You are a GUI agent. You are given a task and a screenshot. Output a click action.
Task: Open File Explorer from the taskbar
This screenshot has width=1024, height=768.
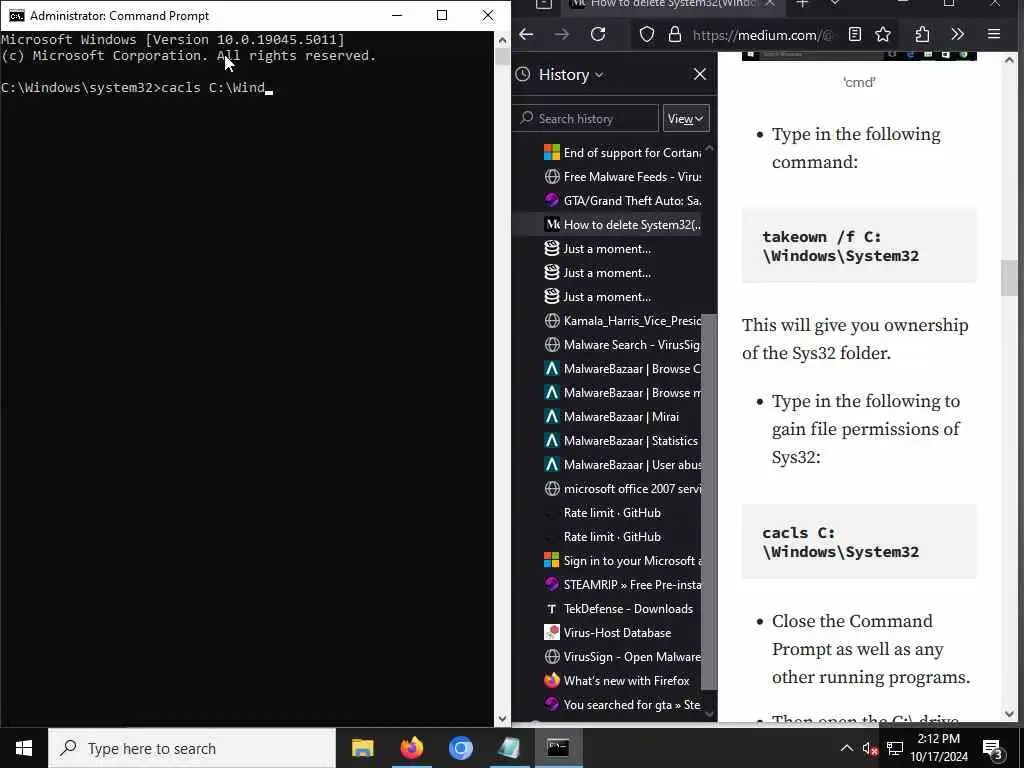click(362, 748)
